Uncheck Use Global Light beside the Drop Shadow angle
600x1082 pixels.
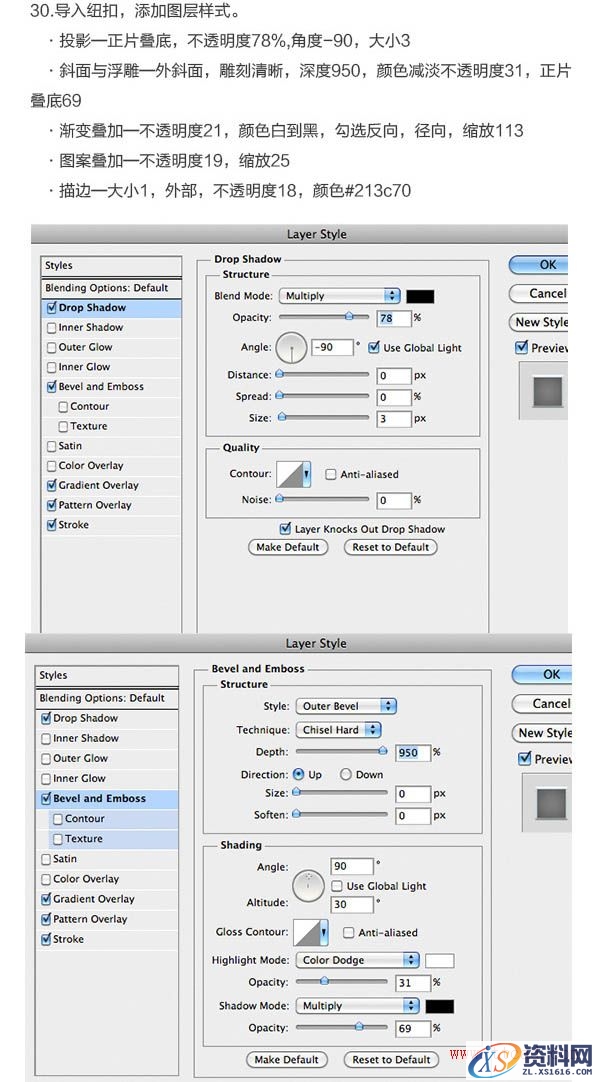[x=374, y=348]
